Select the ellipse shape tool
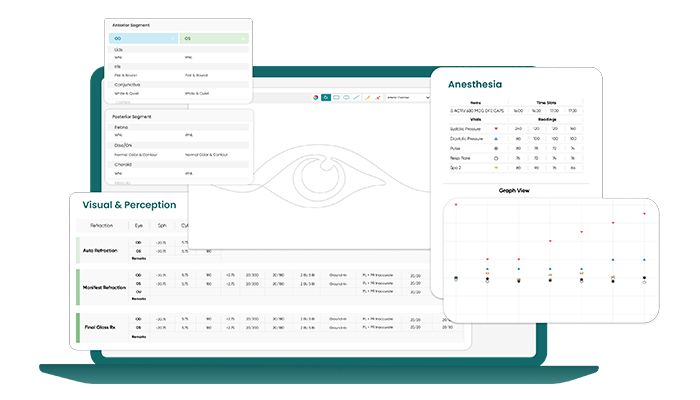 [346, 97]
